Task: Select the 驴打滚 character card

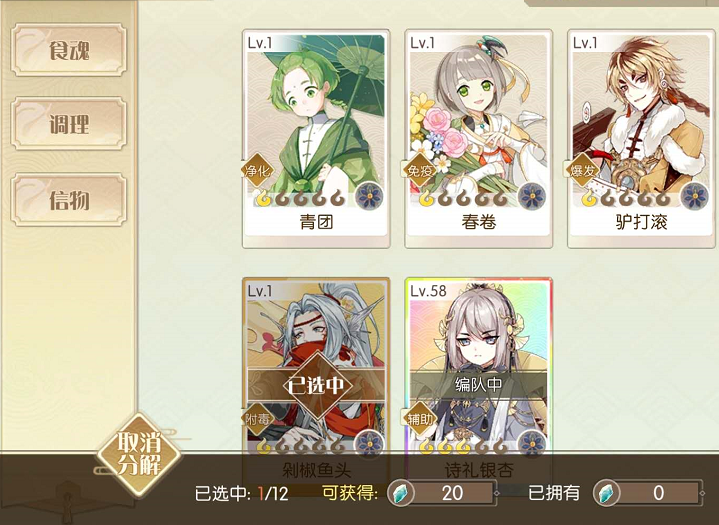Action: click(641, 139)
